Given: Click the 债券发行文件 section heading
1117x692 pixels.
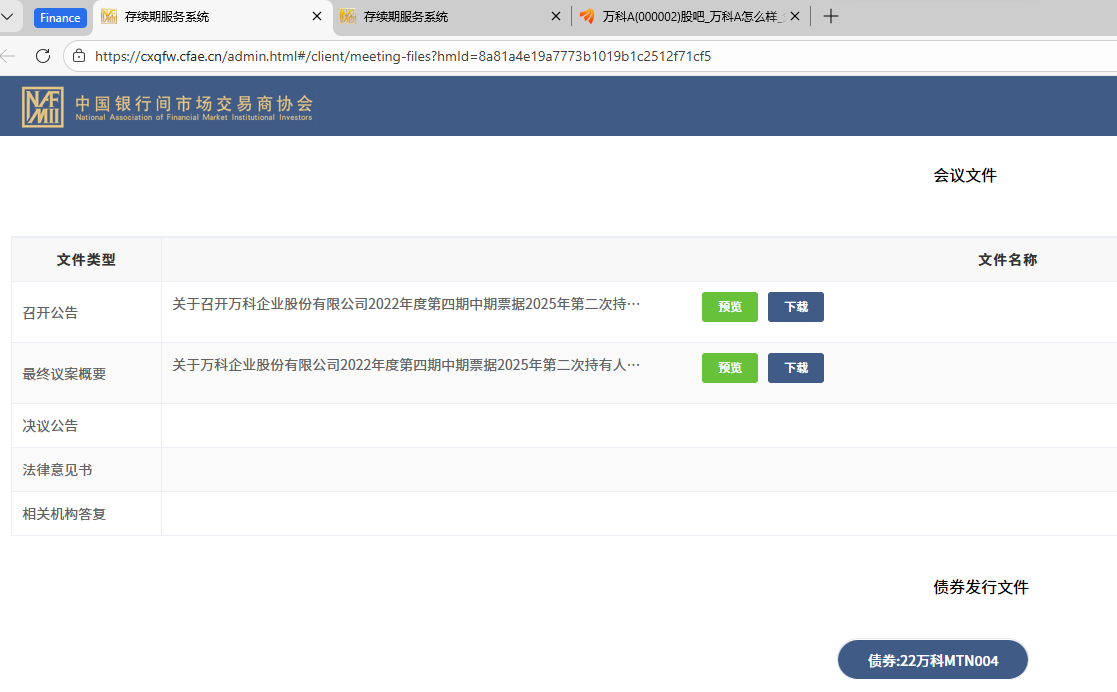Looking at the screenshot, I should tap(981, 587).
